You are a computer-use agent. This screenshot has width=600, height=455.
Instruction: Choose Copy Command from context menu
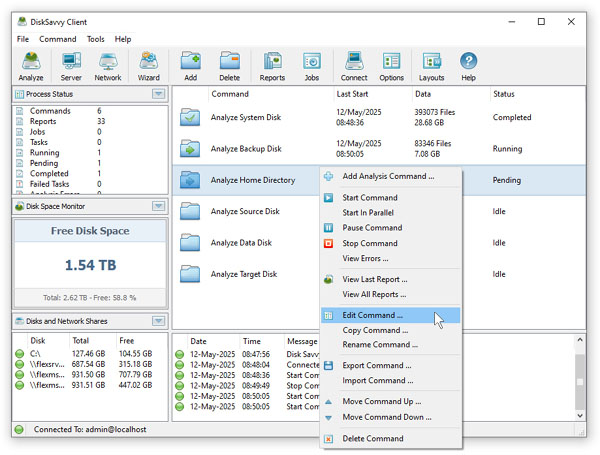[x=390, y=330]
